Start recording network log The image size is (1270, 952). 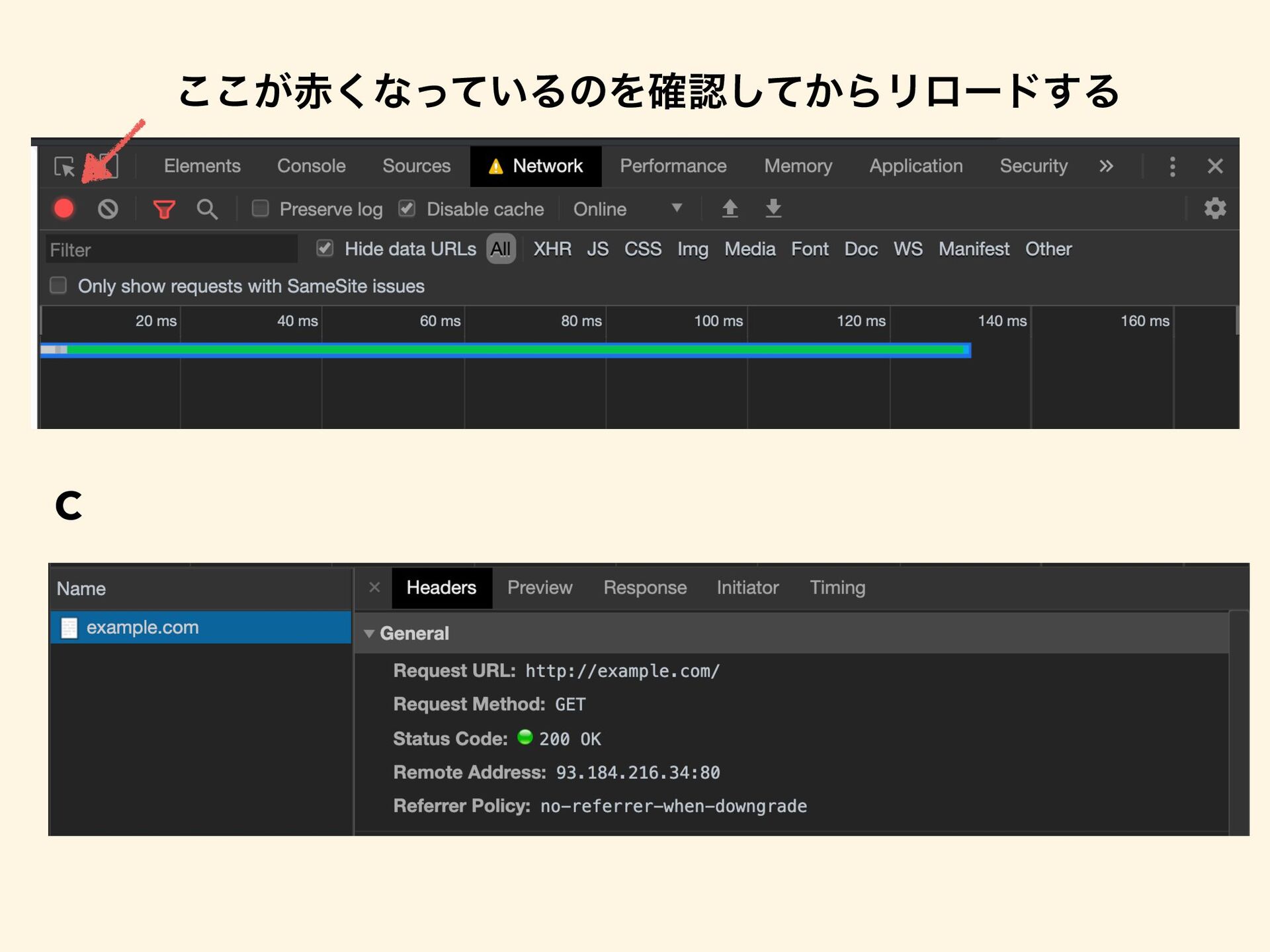tap(63, 208)
